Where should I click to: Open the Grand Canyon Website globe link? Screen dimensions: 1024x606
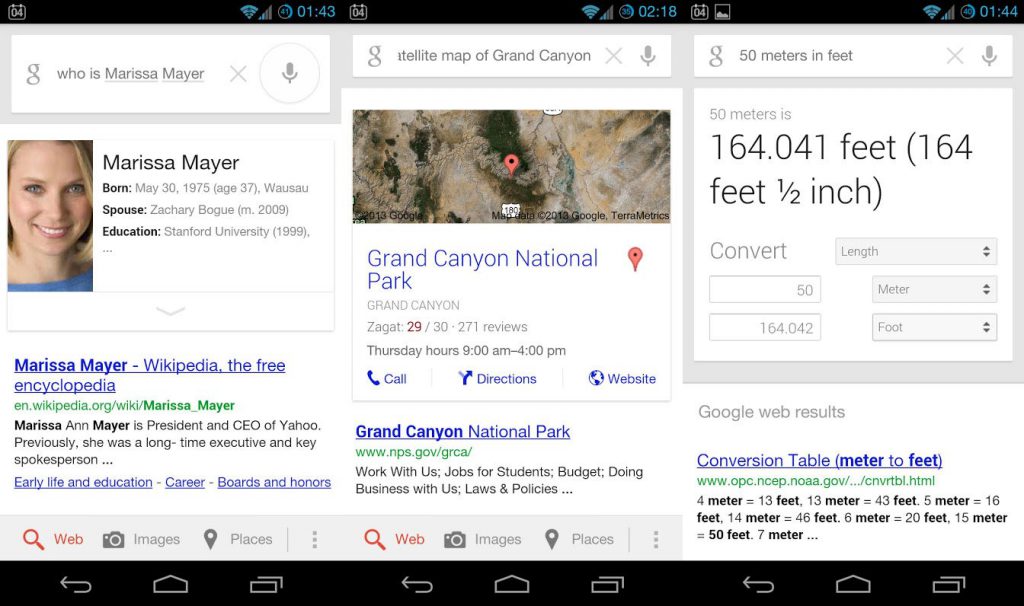pyautogui.click(x=622, y=379)
